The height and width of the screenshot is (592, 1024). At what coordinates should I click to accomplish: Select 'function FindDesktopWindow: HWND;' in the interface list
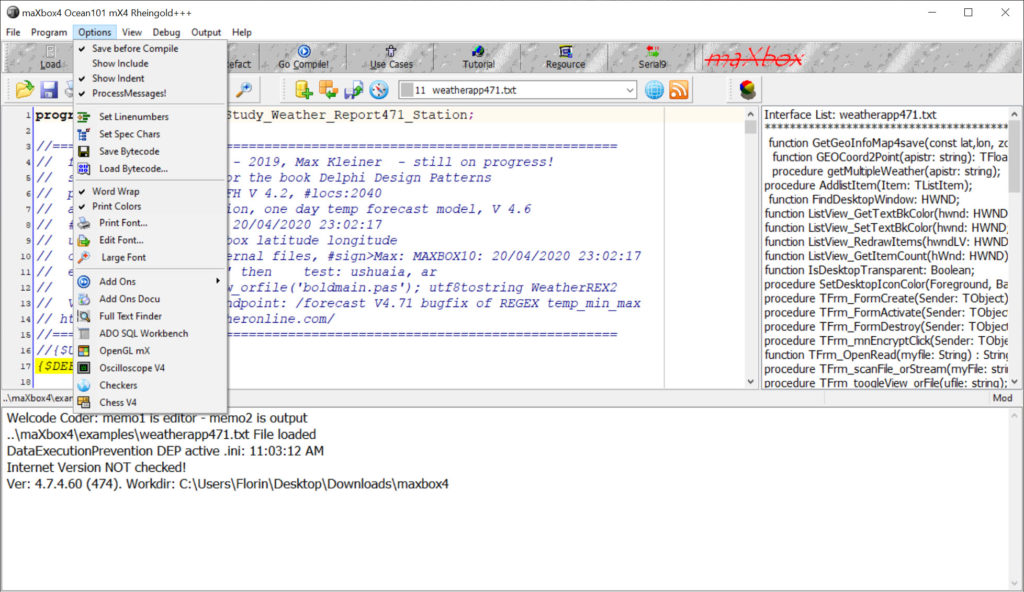click(x=863, y=199)
